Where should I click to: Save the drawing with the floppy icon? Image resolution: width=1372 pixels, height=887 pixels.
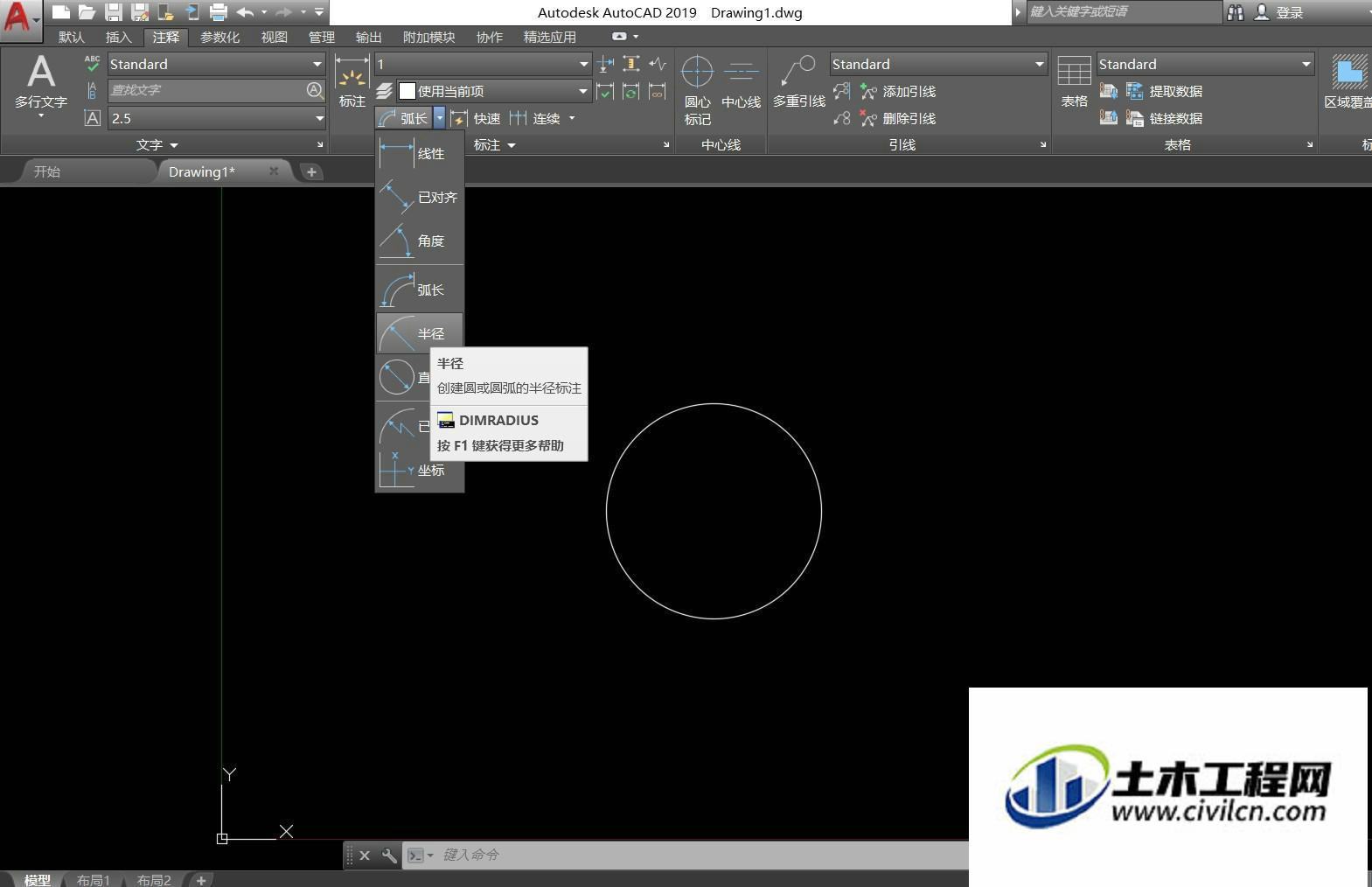pos(114,12)
